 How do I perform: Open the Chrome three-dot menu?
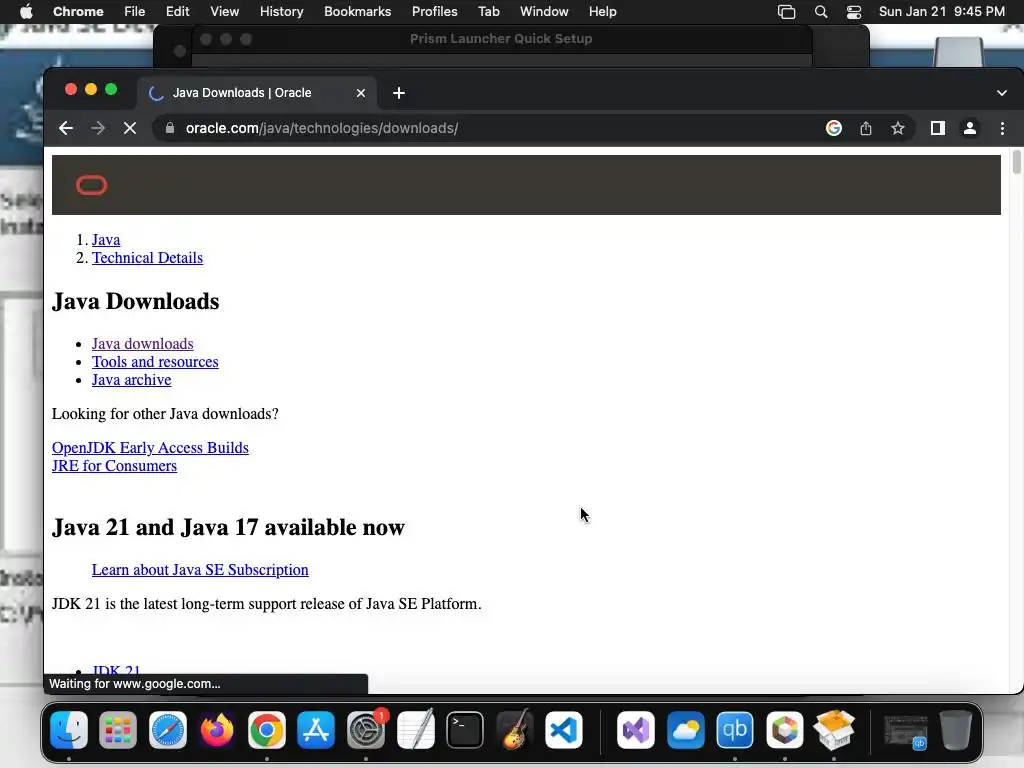[x=1002, y=128]
